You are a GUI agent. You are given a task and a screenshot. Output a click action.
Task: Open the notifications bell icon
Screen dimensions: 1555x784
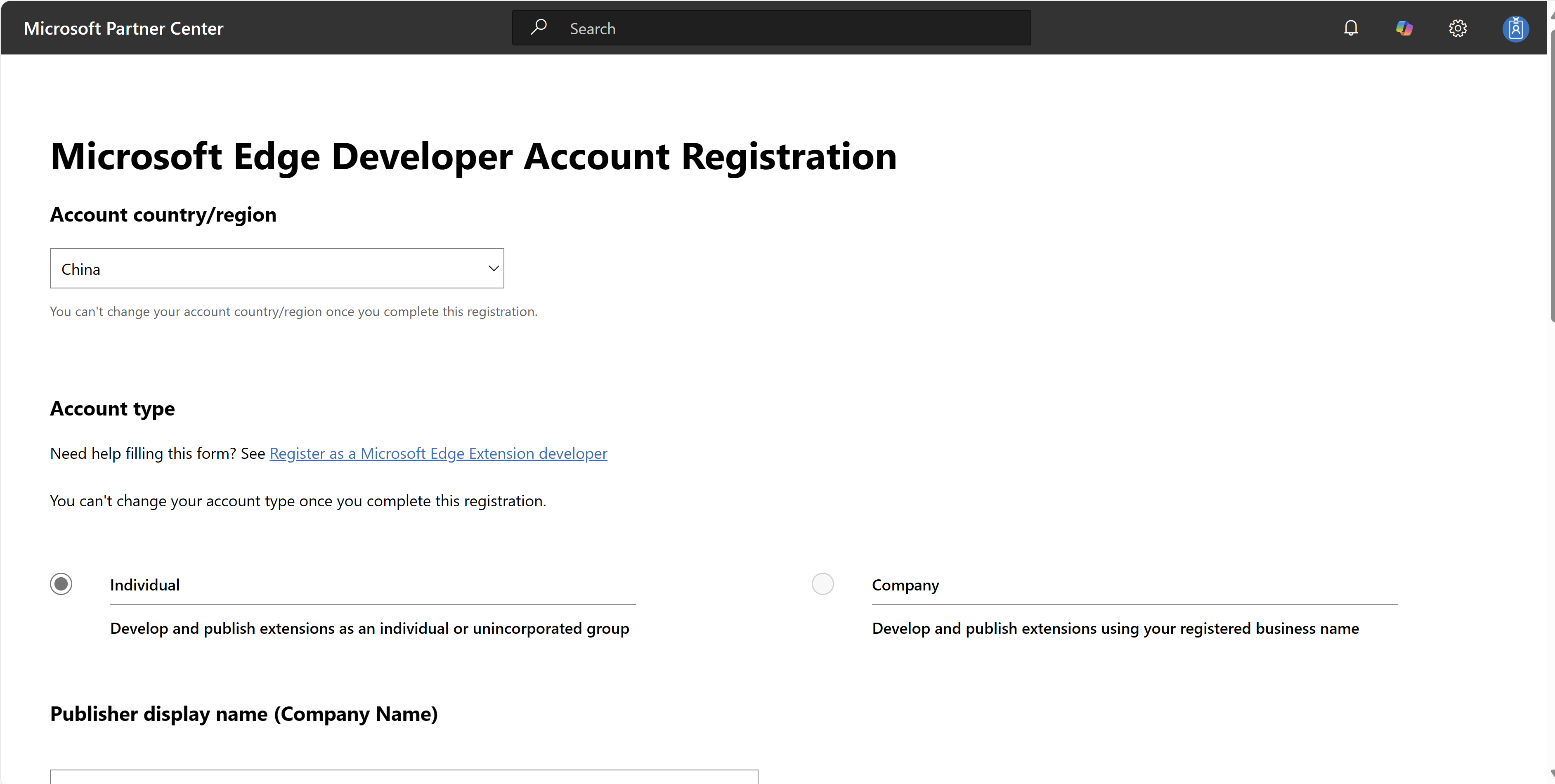[1351, 28]
